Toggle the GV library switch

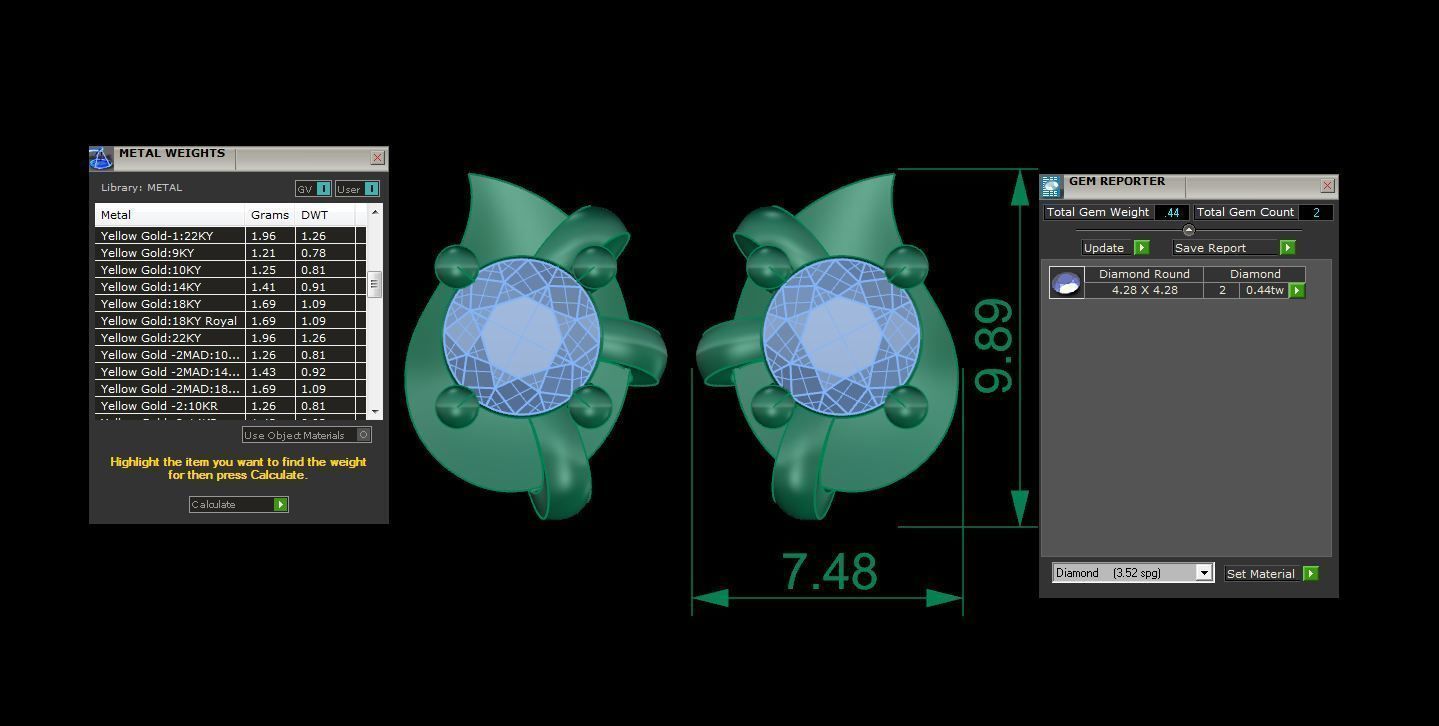pos(313,188)
